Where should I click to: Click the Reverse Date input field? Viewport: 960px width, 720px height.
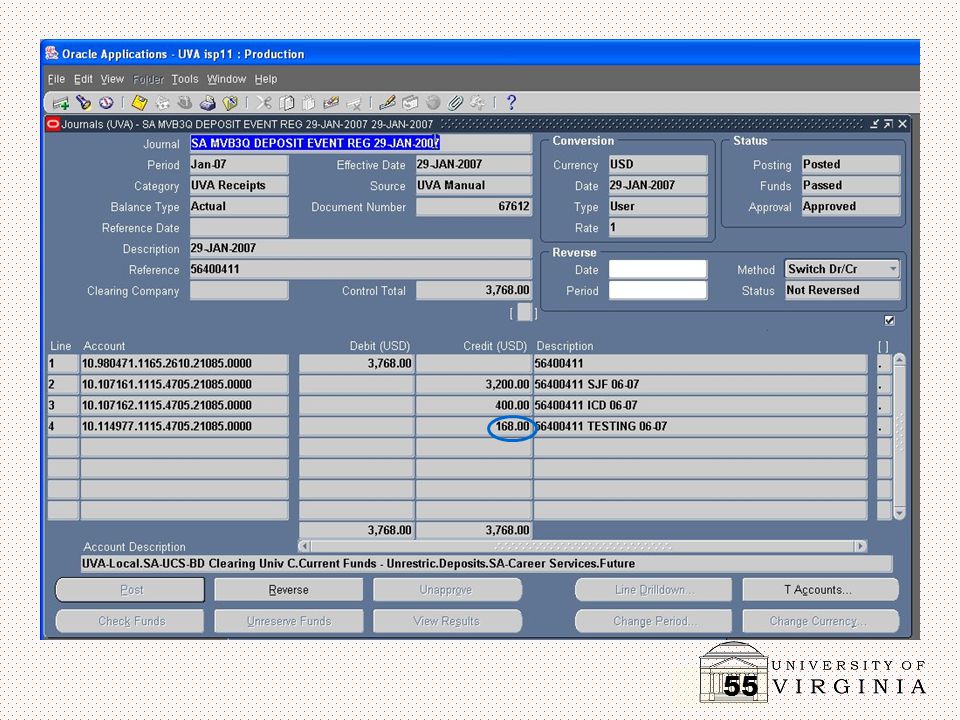[658, 269]
